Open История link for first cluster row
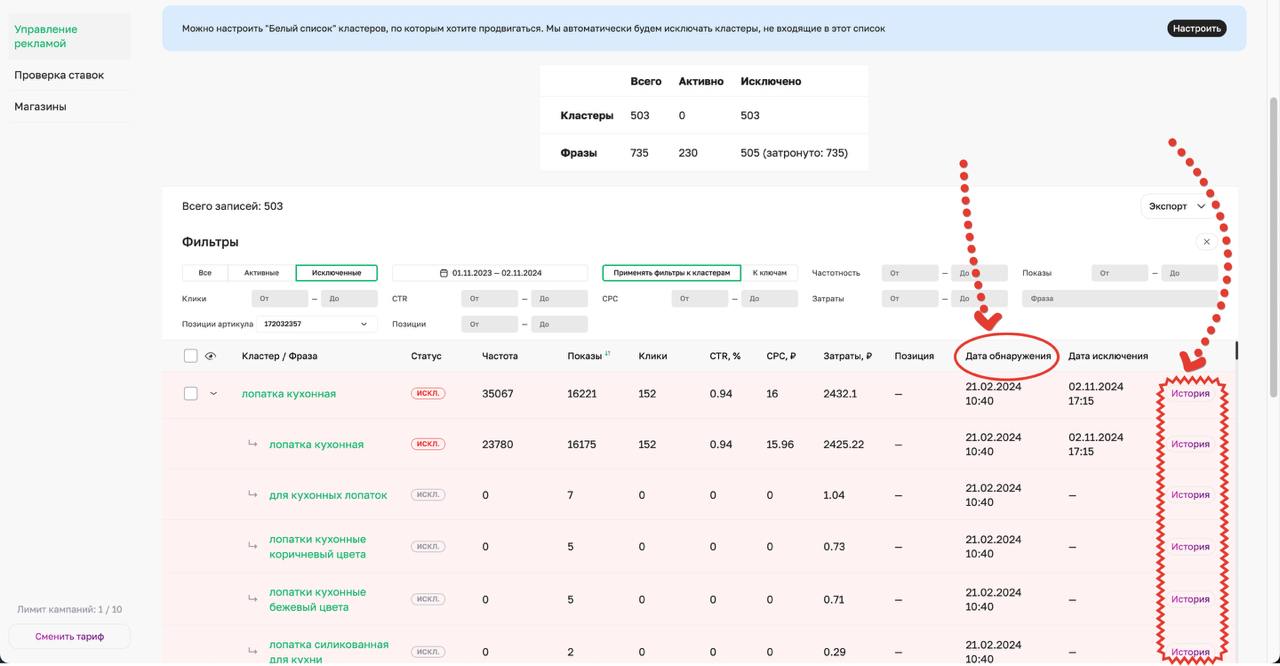1280x666 pixels. (1190, 393)
